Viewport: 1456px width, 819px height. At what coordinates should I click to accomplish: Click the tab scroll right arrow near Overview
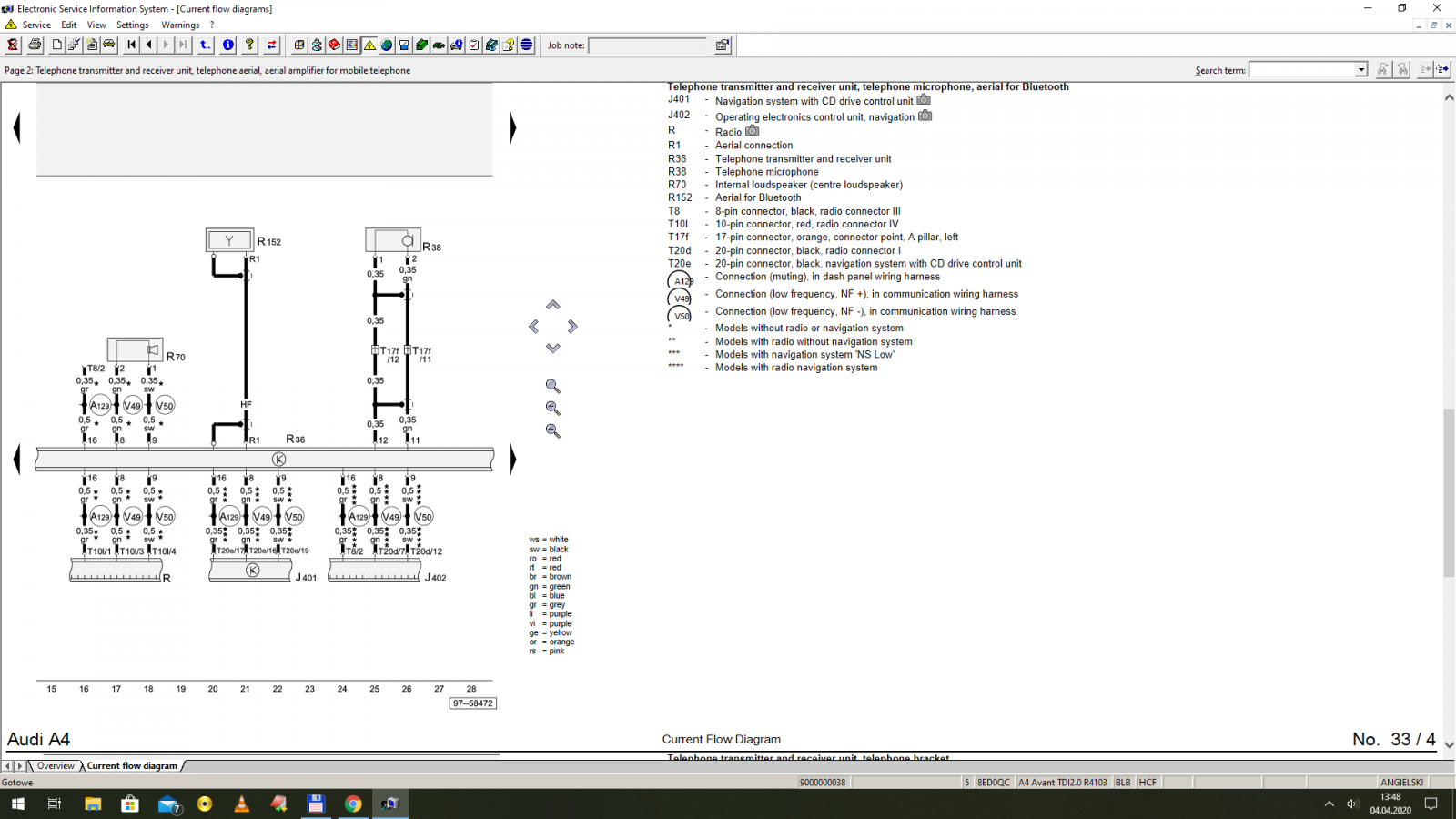(20, 766)
